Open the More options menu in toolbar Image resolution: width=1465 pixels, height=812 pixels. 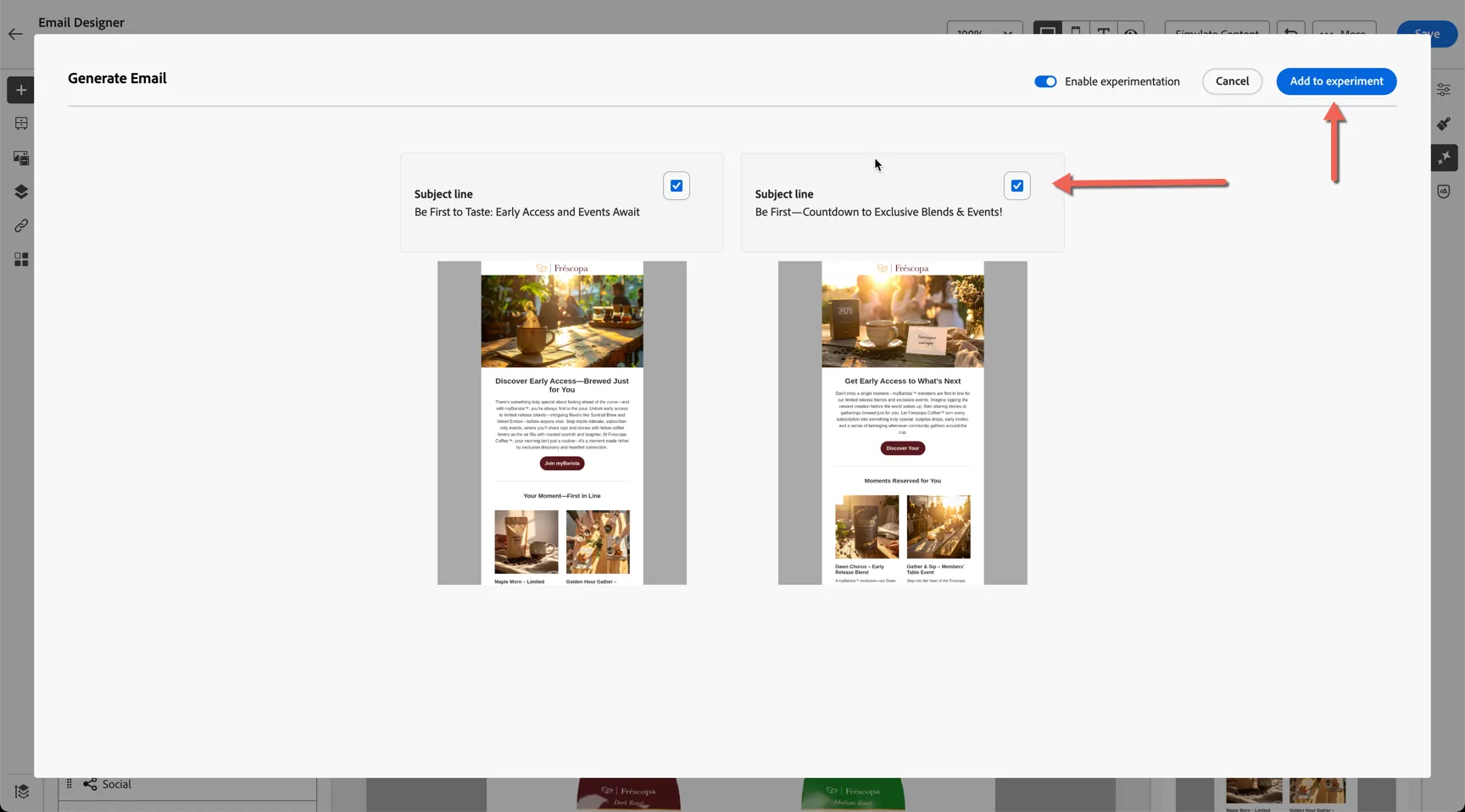click(1344, 31)
